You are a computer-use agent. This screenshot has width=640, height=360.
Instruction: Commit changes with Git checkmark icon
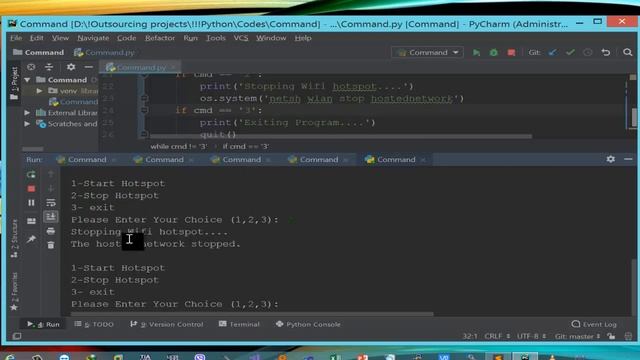pos(570,53)
